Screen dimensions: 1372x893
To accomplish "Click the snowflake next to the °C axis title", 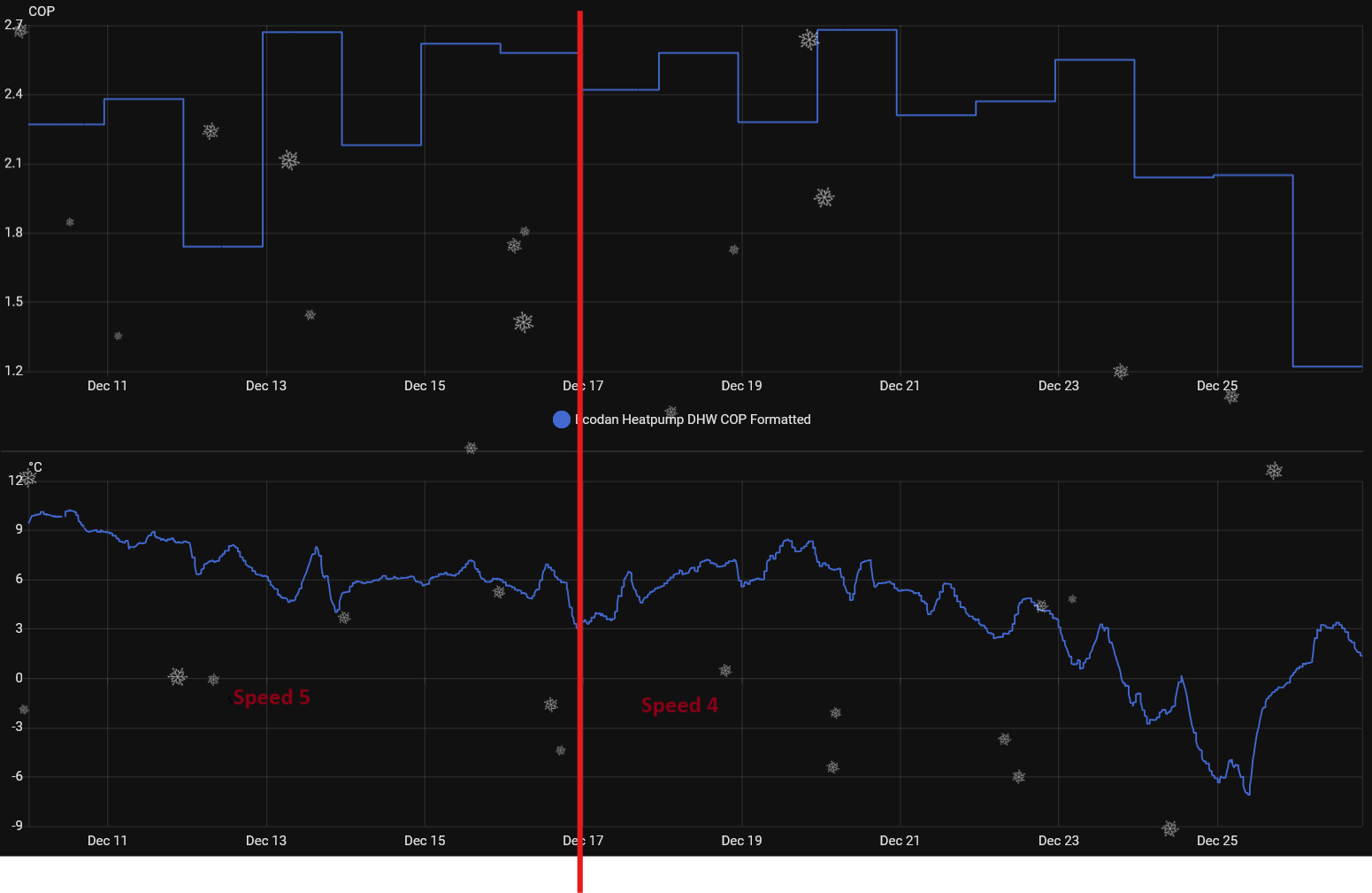I will pos(28,478).
